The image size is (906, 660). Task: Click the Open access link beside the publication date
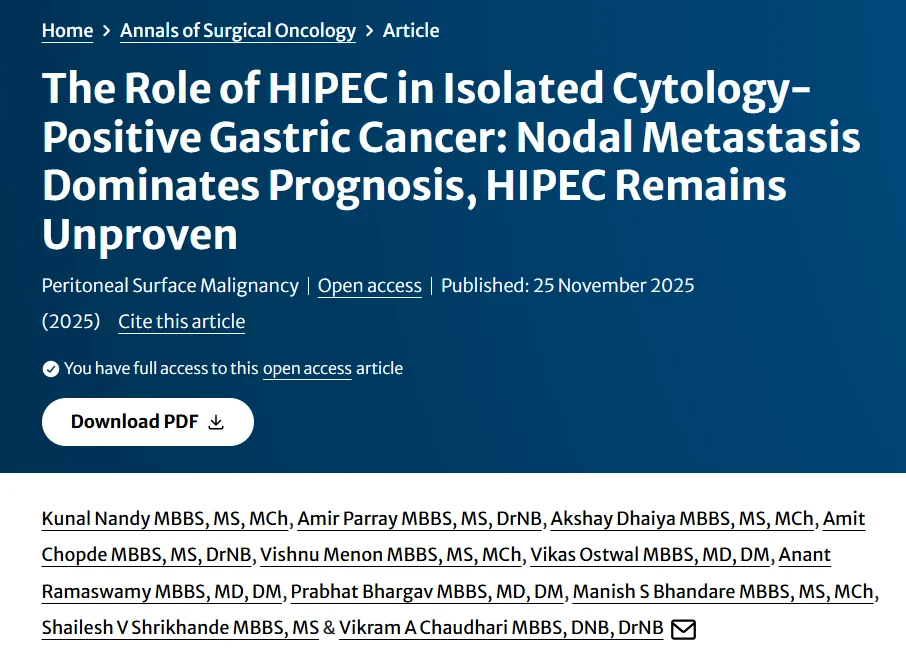point(369,286)
